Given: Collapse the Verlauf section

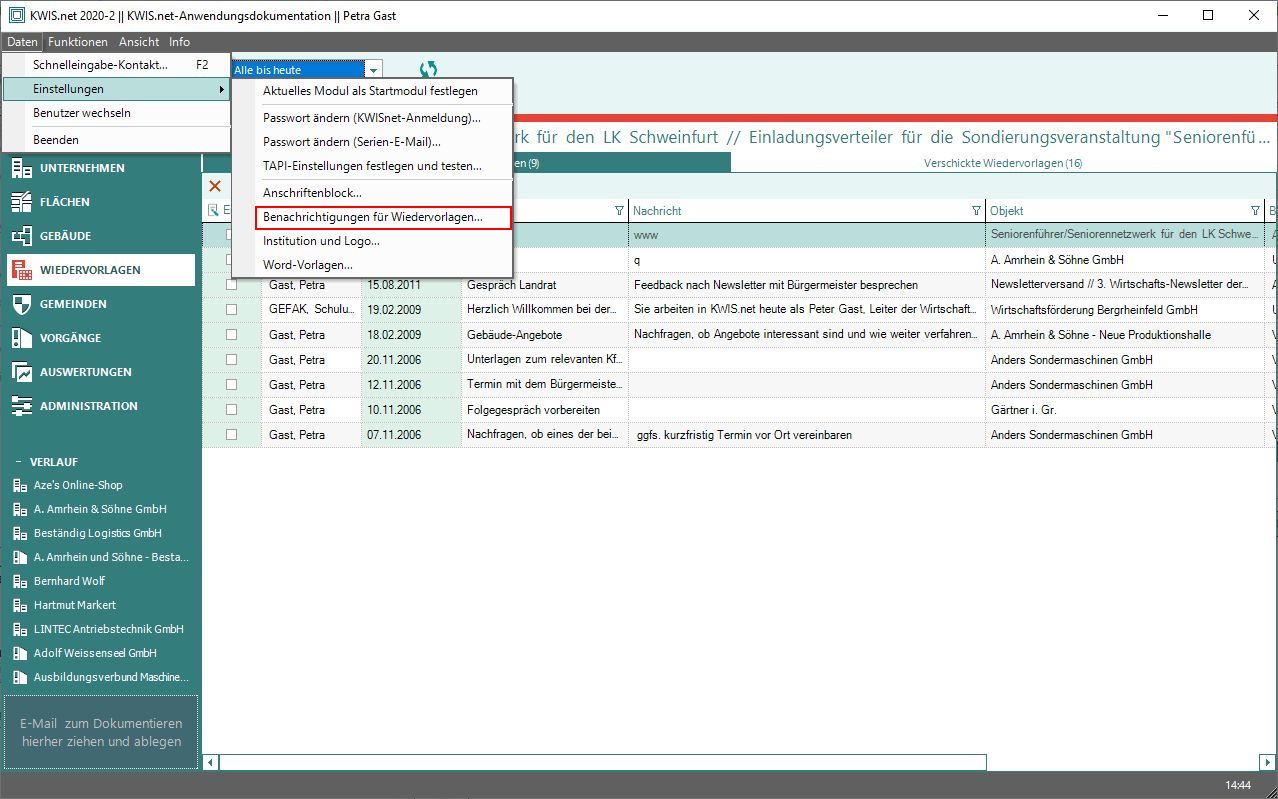Looking at the screenshot, I should (x=18, y=462).
